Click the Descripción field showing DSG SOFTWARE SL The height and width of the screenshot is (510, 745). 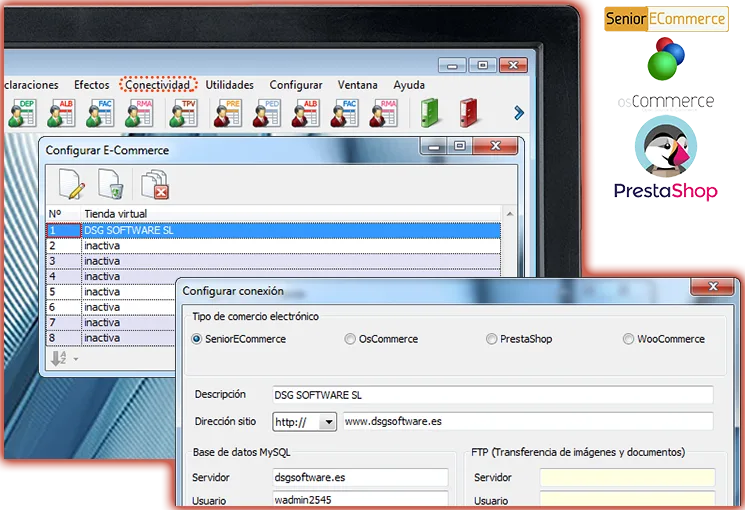point(493,395)
